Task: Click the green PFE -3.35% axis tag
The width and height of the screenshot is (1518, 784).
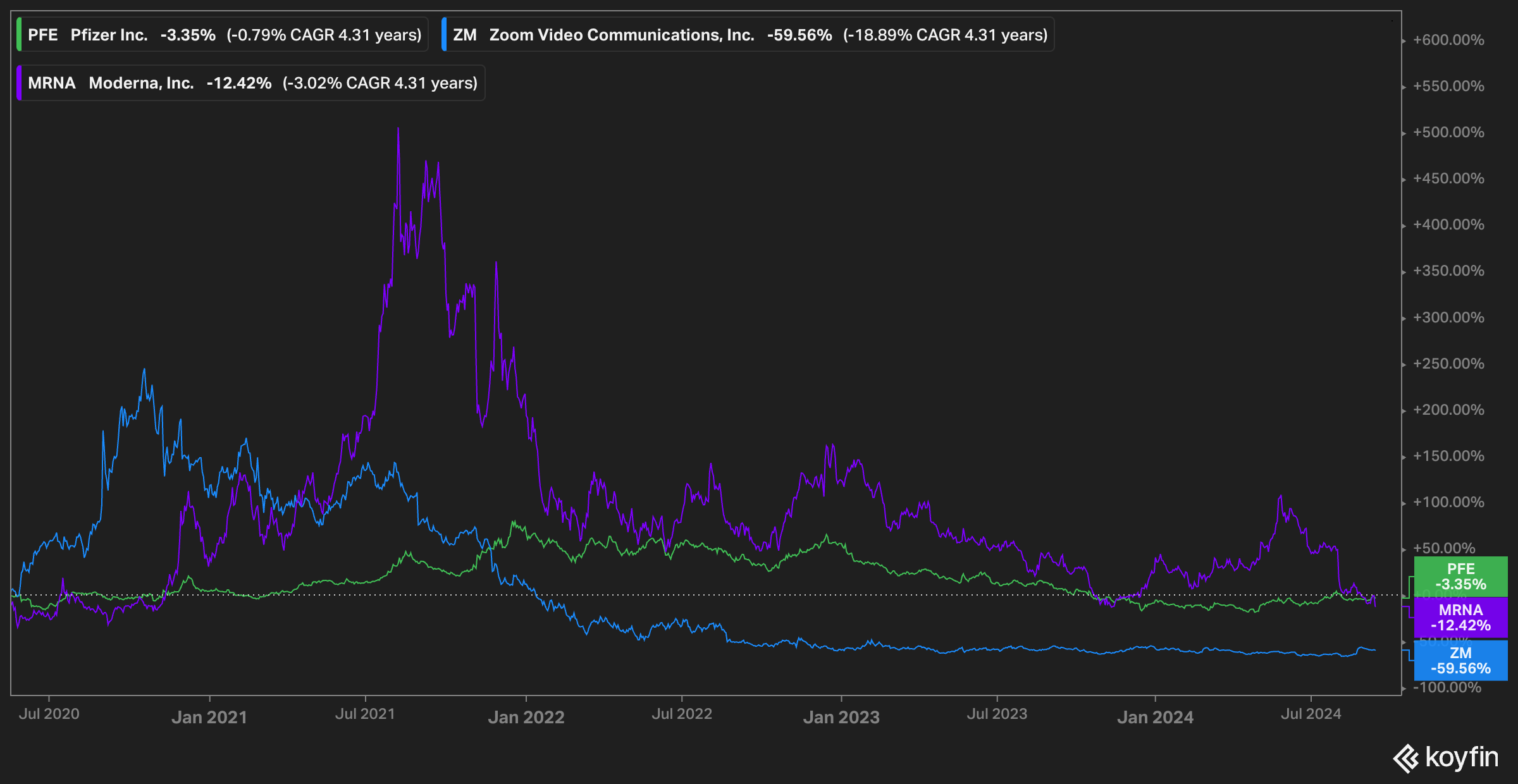Action: pos(1460,577)
